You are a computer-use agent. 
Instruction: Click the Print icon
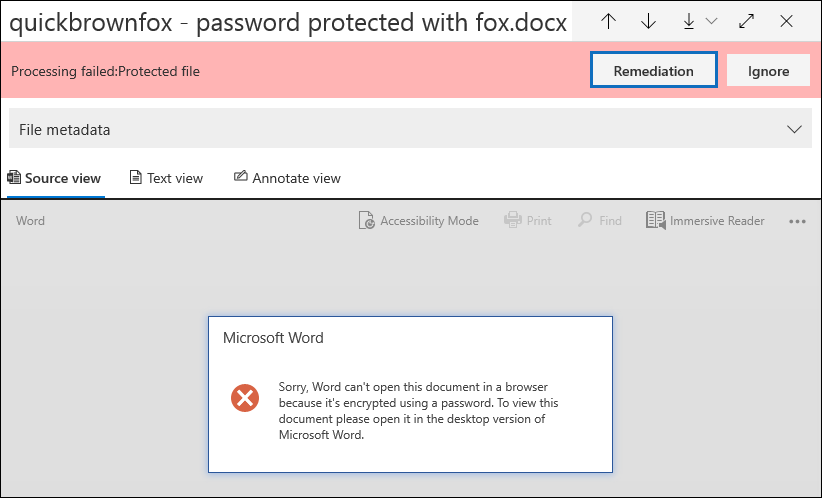pos(527,221)
